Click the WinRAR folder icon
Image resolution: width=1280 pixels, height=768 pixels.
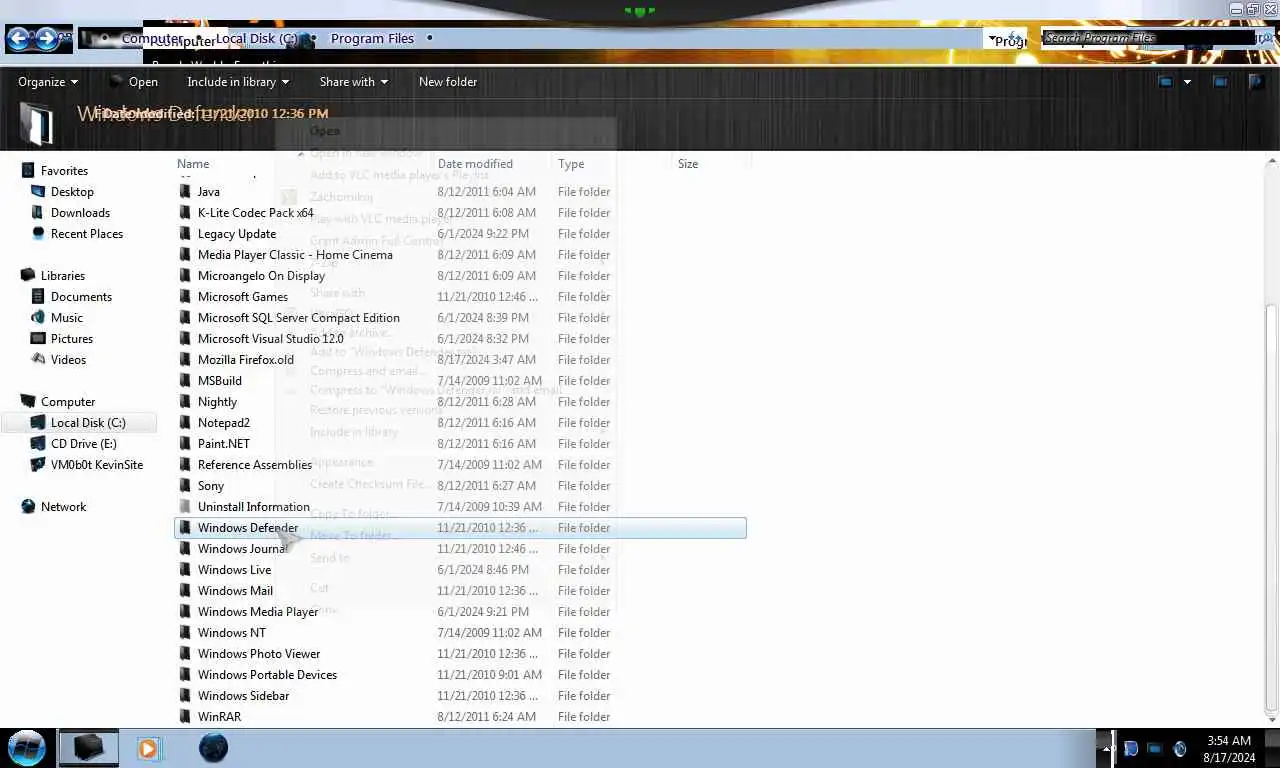185,717
